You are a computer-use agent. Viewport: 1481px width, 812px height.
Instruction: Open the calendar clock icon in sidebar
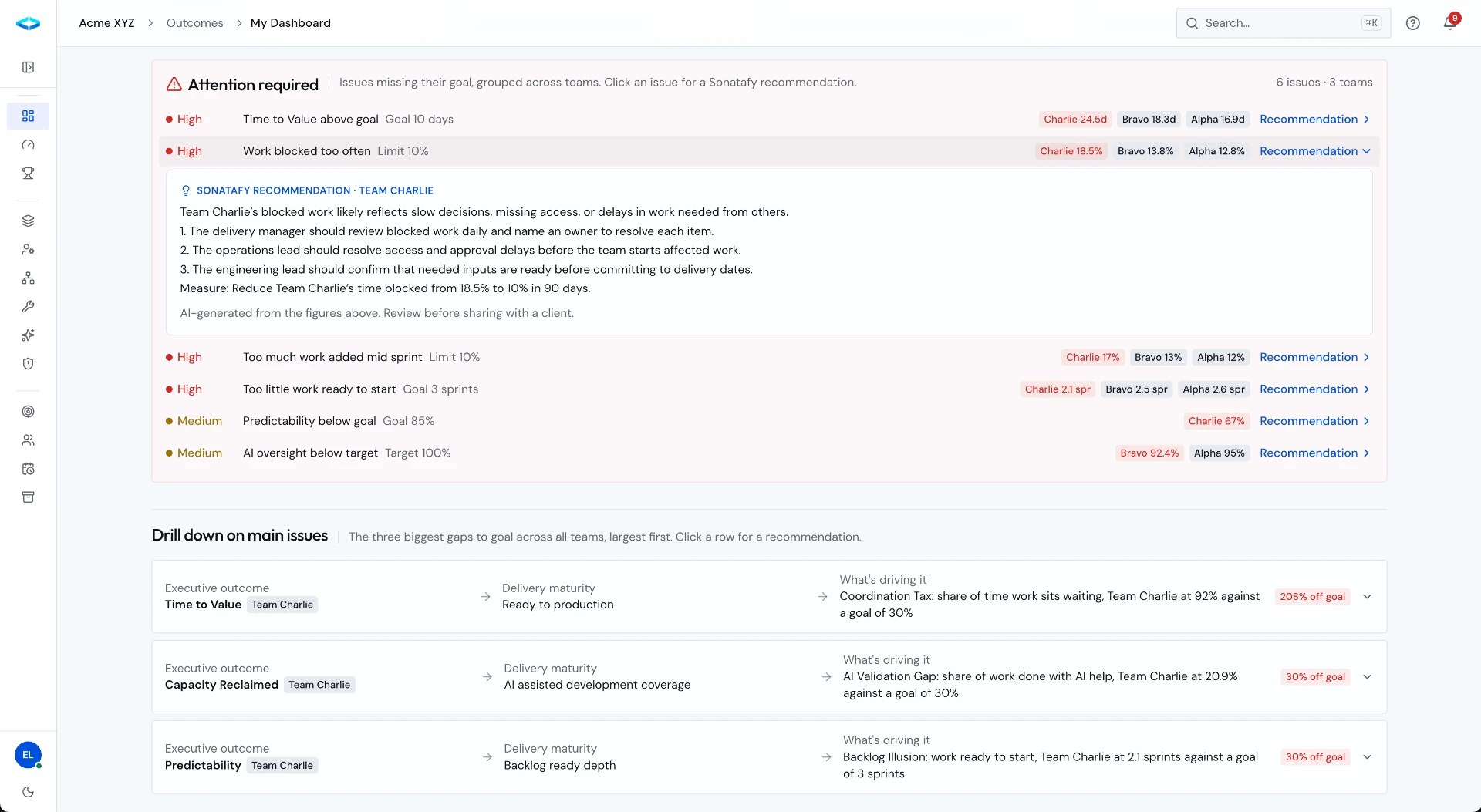point(28,468)
